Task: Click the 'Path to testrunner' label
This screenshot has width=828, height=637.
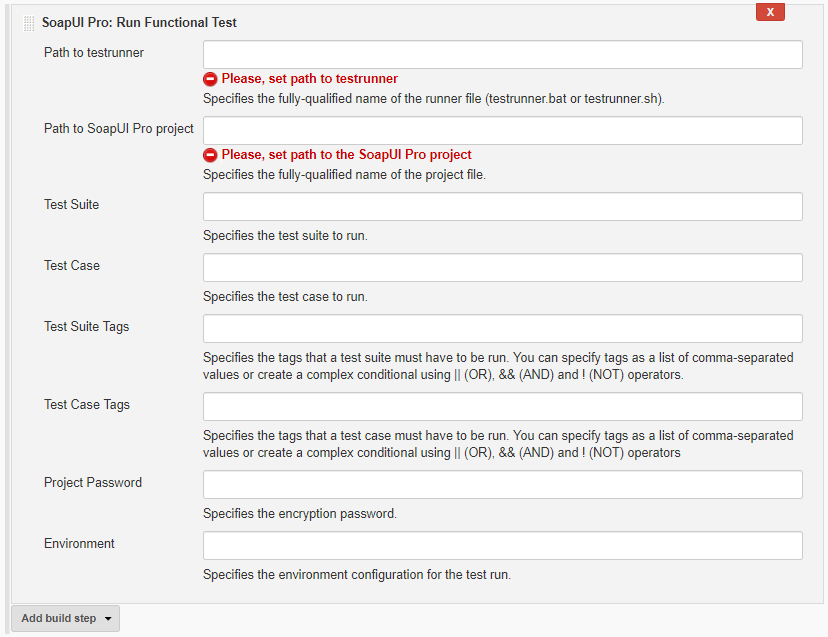Action: coord(93,53)
